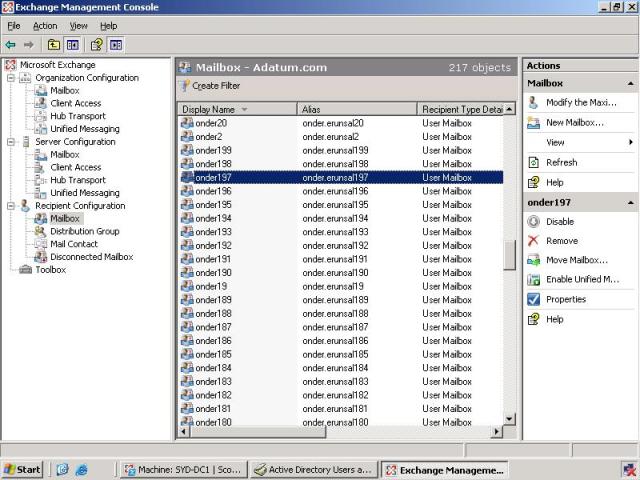Click Modify the Maxi... action

pos(581,102)
